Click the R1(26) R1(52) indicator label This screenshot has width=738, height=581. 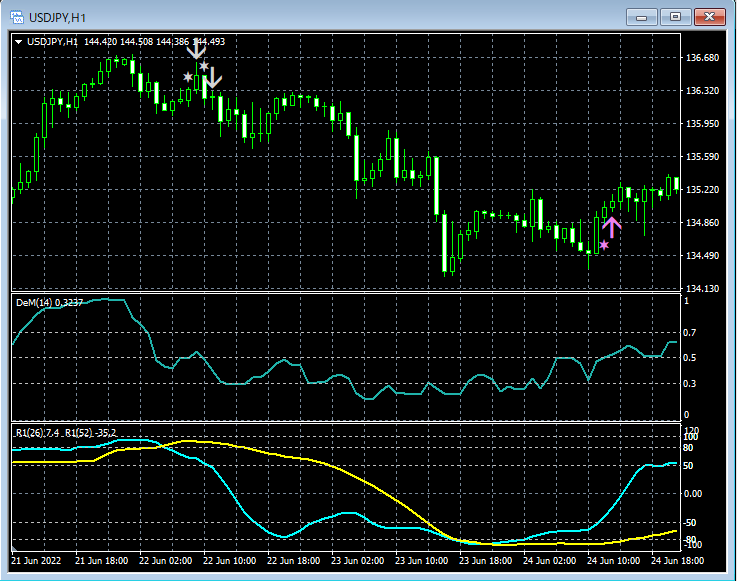(65, 432)
